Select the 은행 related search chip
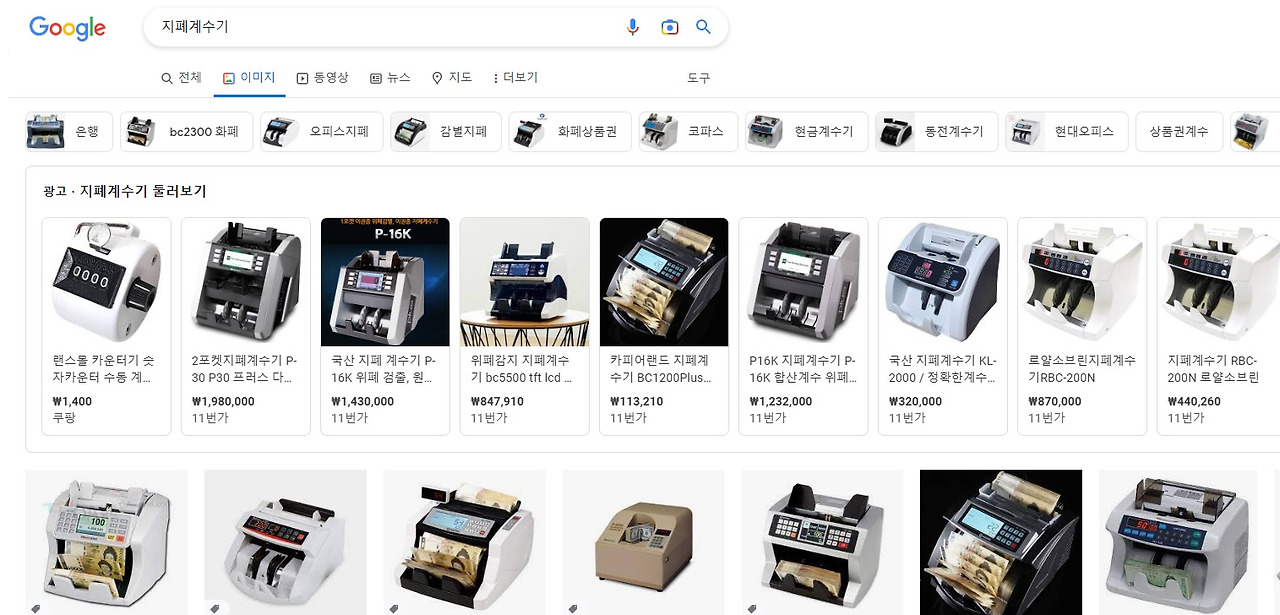Image resolution: width=1280 pixels, height=615 pixels. click(x=66, y=131)
